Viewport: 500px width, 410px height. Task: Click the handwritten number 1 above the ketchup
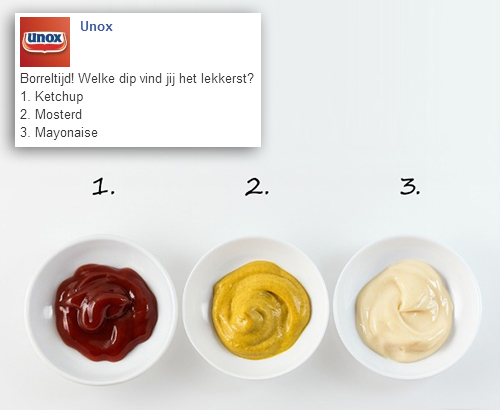[x=103, y=187]
